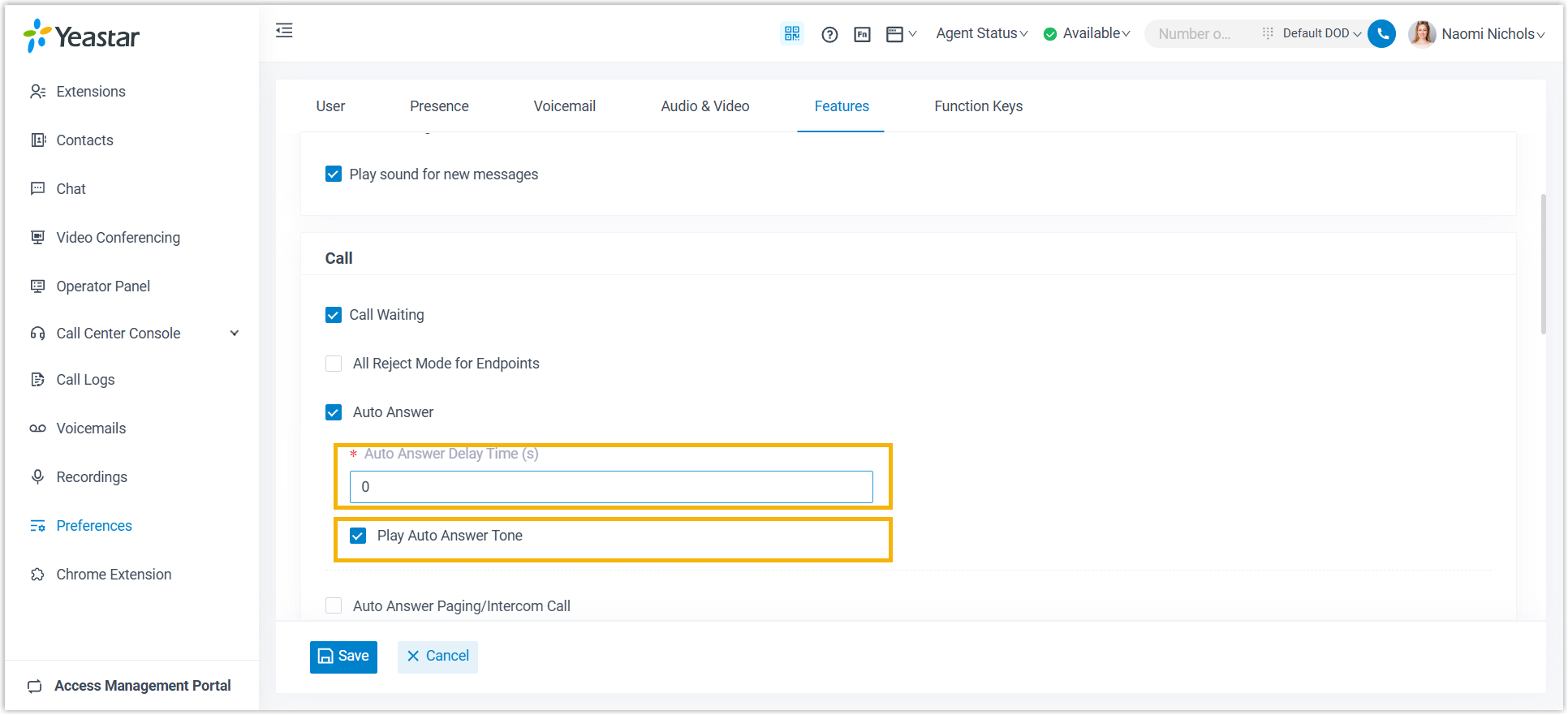Open Voicemails from the sidebar

click(x=91, y=429)
